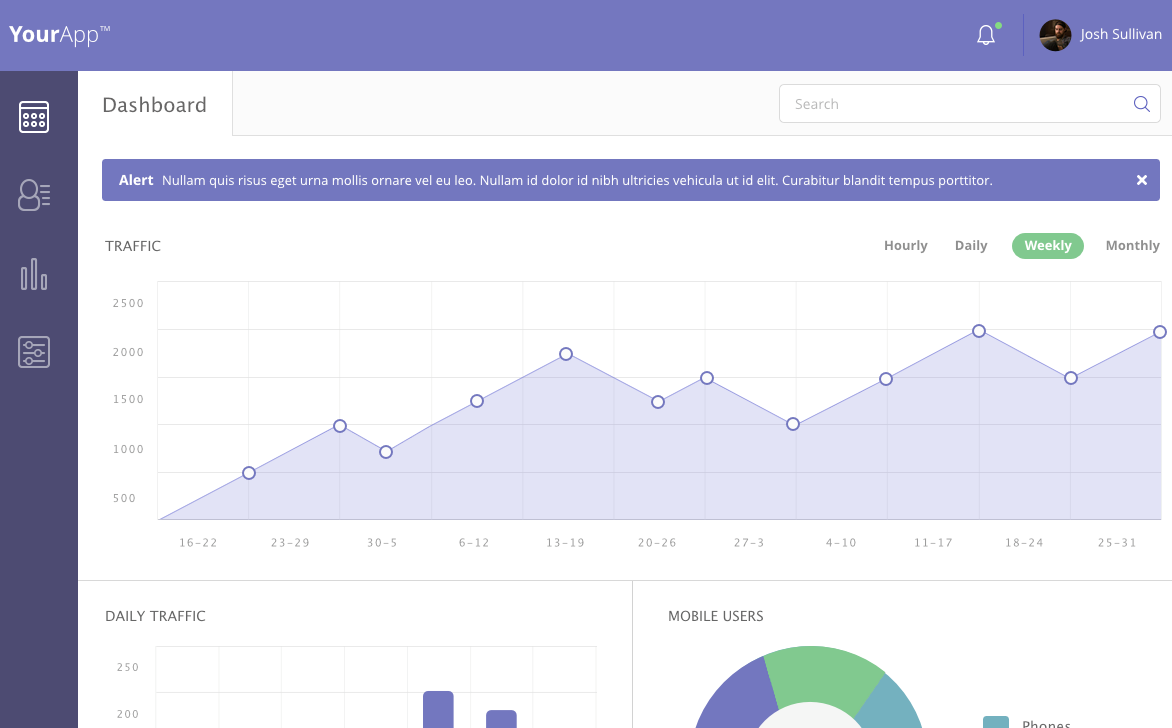Image resolution: width=1172 pixels, height=728 pixels.
Task: Click the Josh Sullivan username
Action: click(x=1120, y=34)
